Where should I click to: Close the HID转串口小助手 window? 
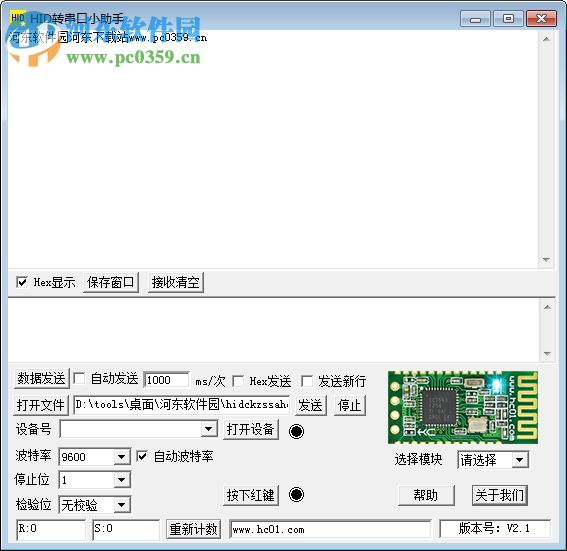(541, 18)
